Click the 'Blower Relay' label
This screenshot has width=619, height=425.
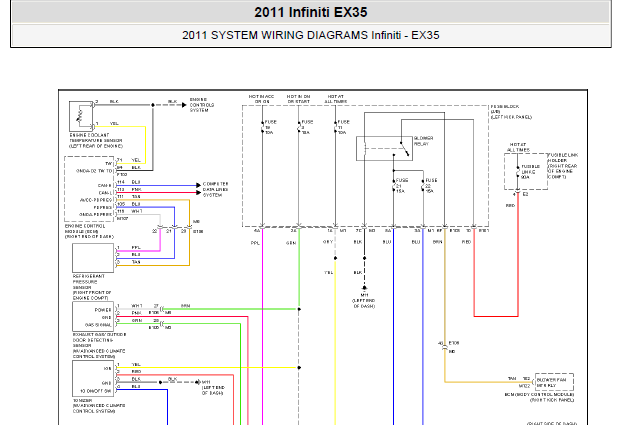[x=423, y=141]
